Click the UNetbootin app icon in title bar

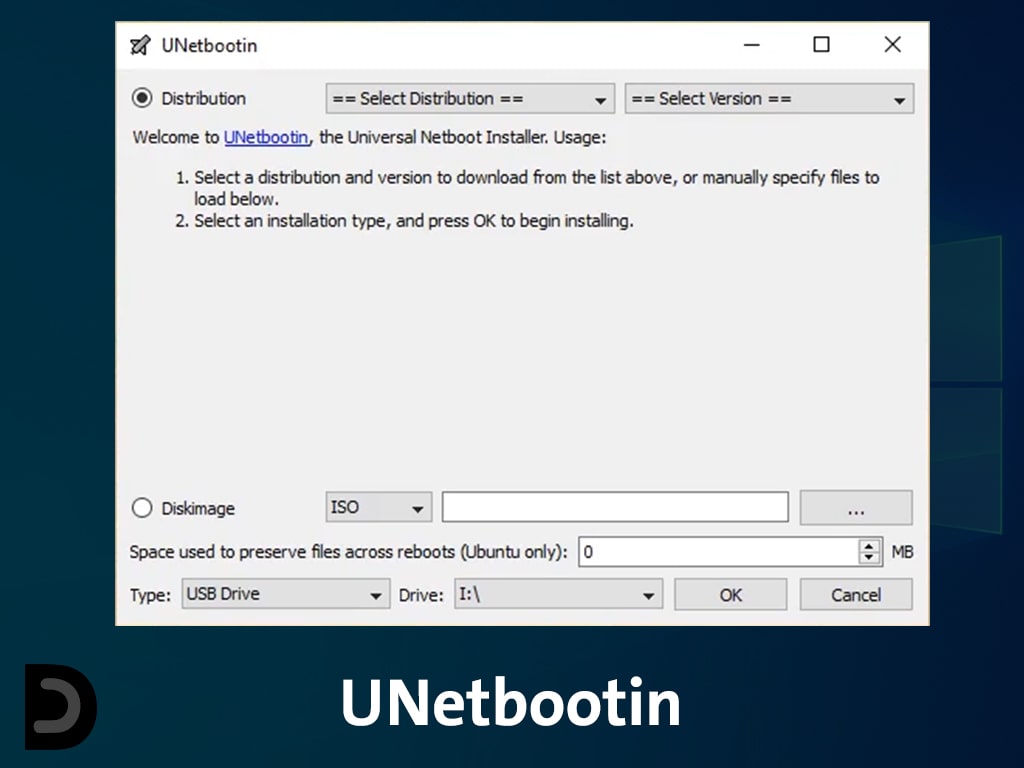click(140, 45)
